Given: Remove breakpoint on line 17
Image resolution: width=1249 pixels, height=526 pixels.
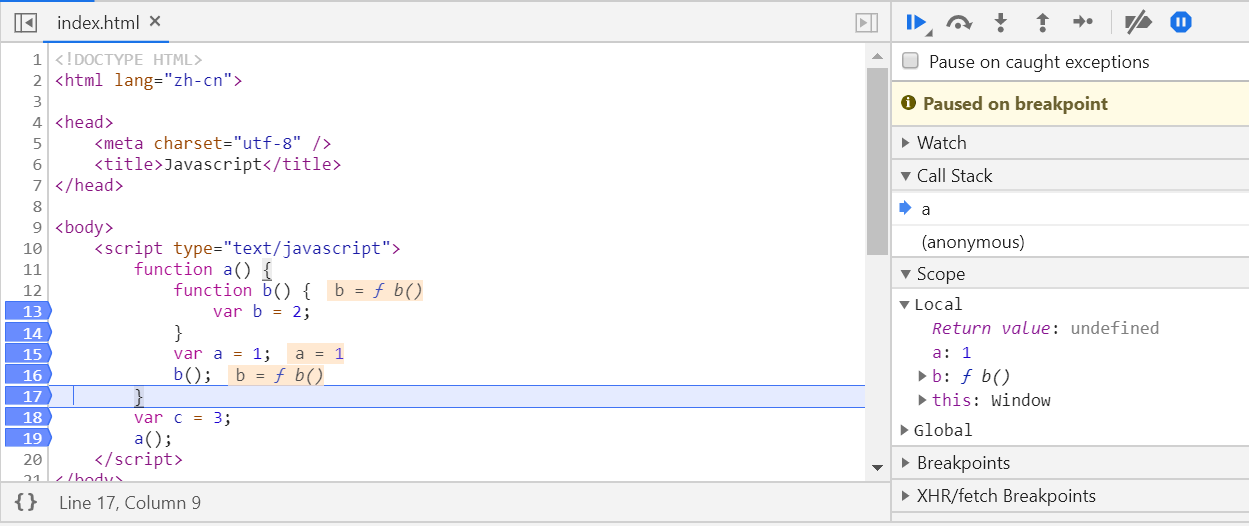Looking at the screenshot, I should tap(27, 396).
